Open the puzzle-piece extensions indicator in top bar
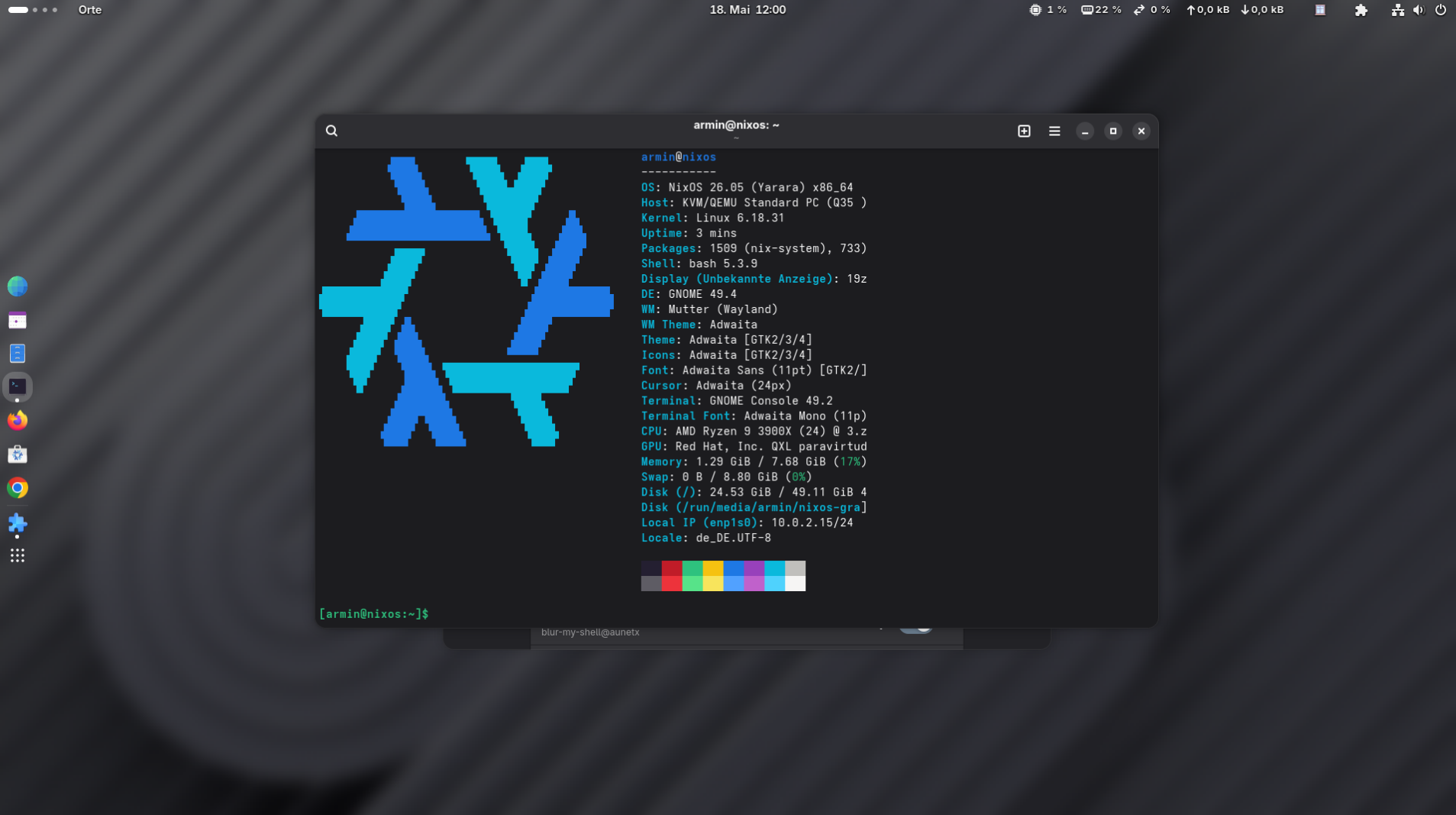1456x815 pixels. point(1361,10)
